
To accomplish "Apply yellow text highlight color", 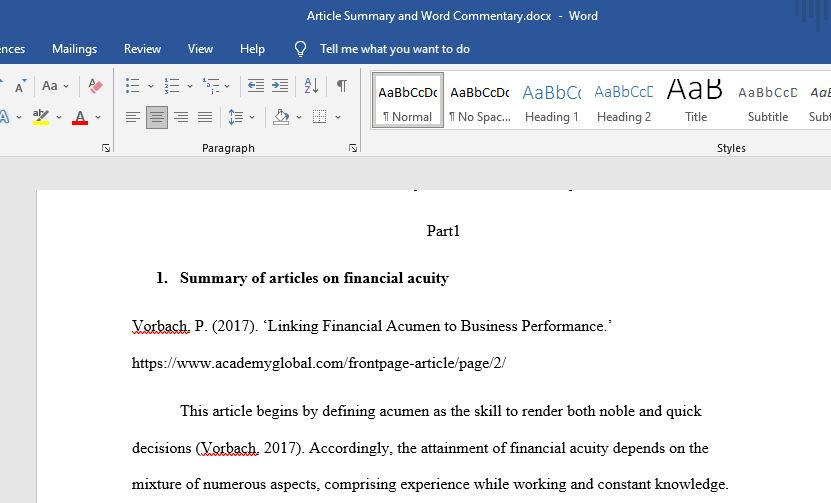I will point(41,117).
